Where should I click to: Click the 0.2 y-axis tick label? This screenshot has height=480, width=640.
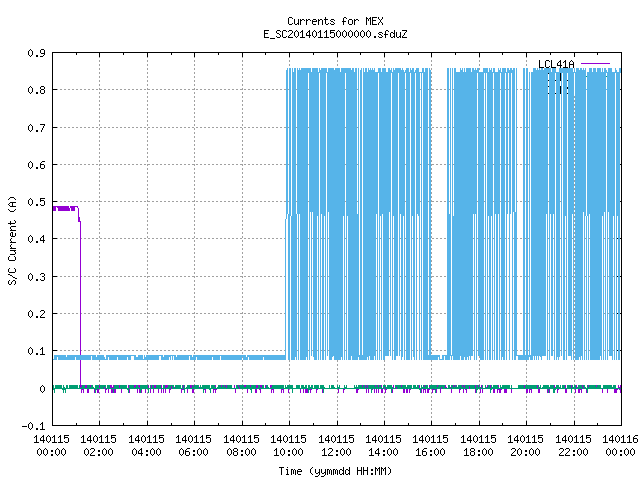click(x=36, y=314)
